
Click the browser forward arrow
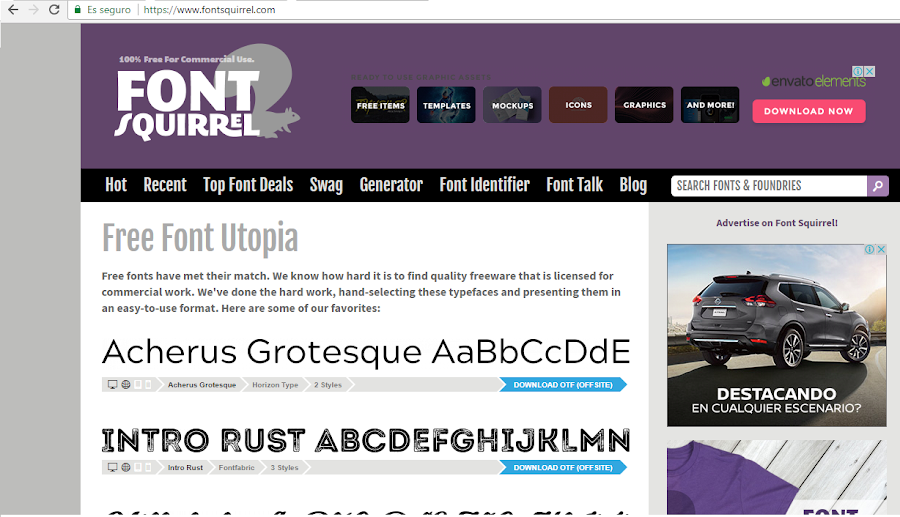tap(33, 10)
